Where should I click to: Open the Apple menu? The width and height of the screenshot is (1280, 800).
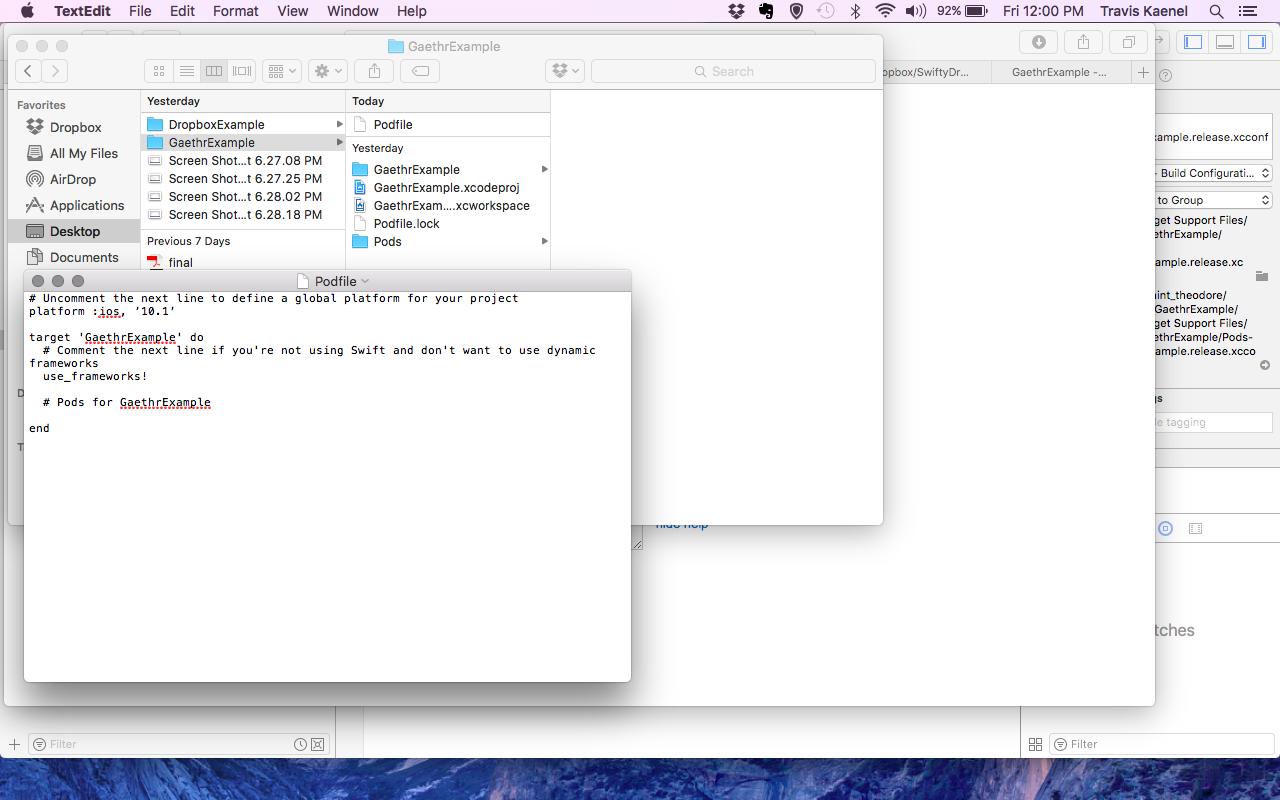tap(27, 11)
